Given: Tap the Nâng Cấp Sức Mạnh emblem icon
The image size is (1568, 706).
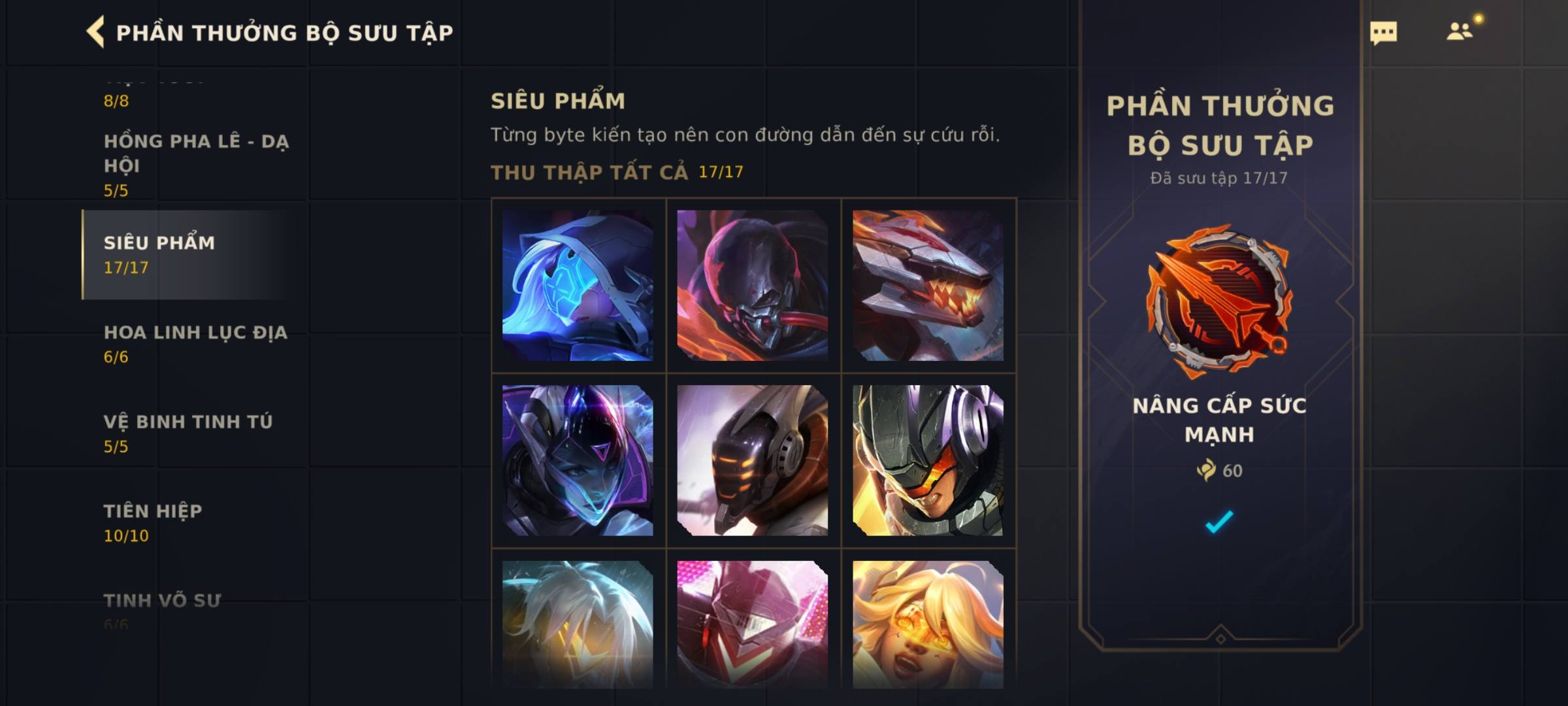Looking at the screenshot, I should point(1219,301).
